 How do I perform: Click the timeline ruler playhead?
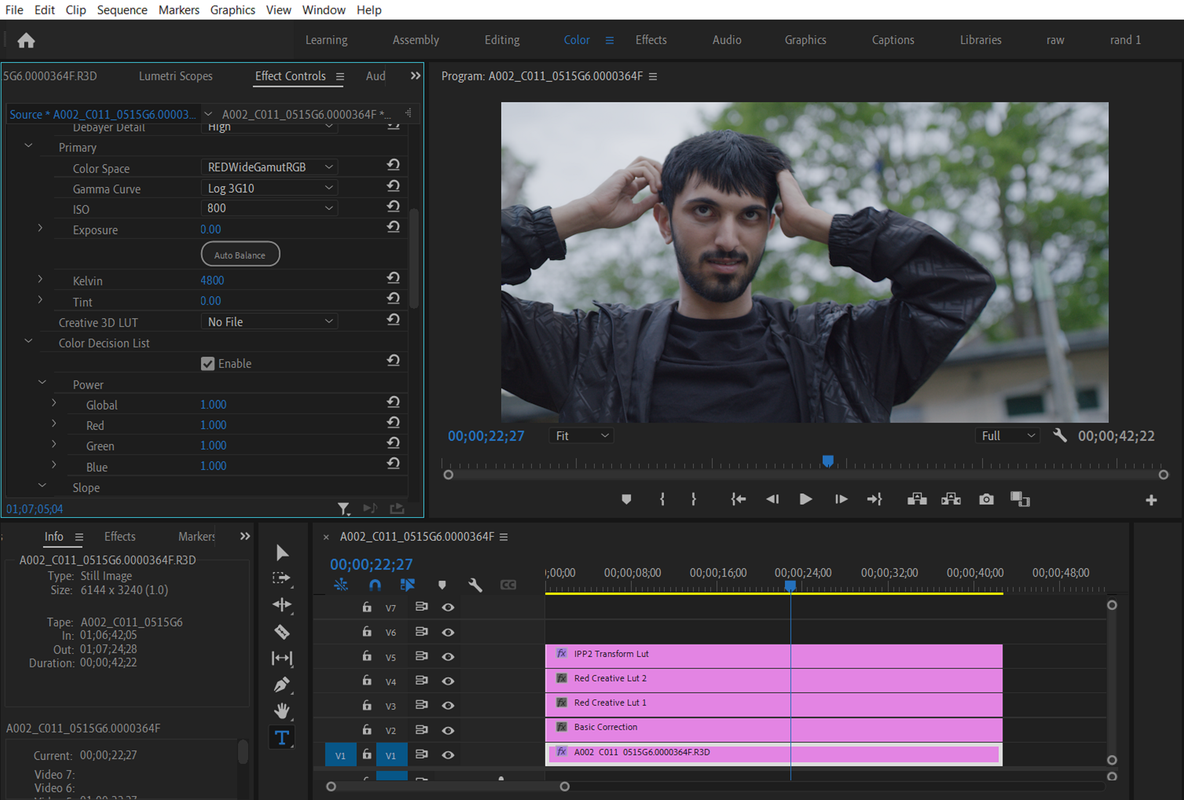(791, 585)
